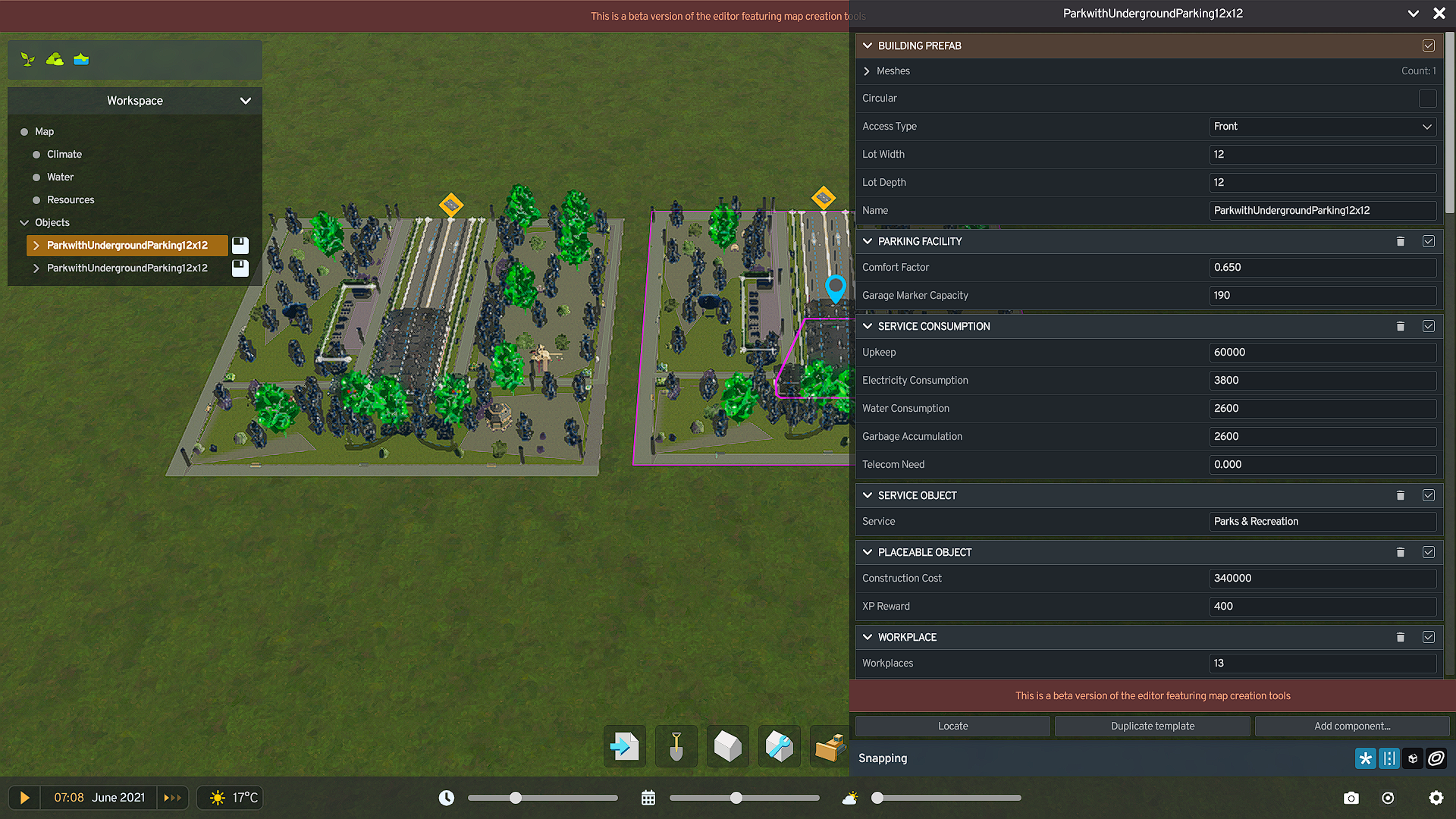Start simulation with the play button
Screen dimensions: 1456x819
point(24,798)
